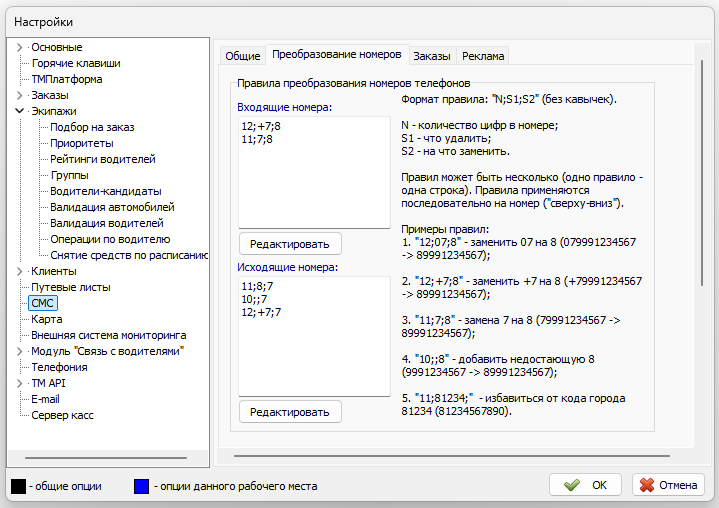This screenshot has width=719, height=508.
Task: Select the TM API tree item
Action: pos(48,383)
